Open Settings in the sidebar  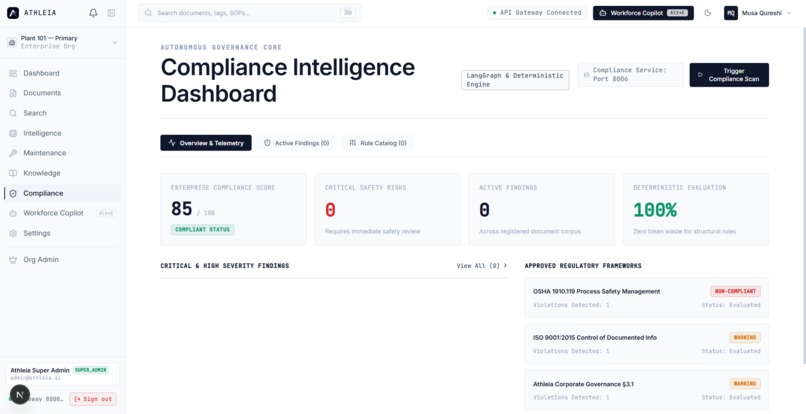pos(63,233)
